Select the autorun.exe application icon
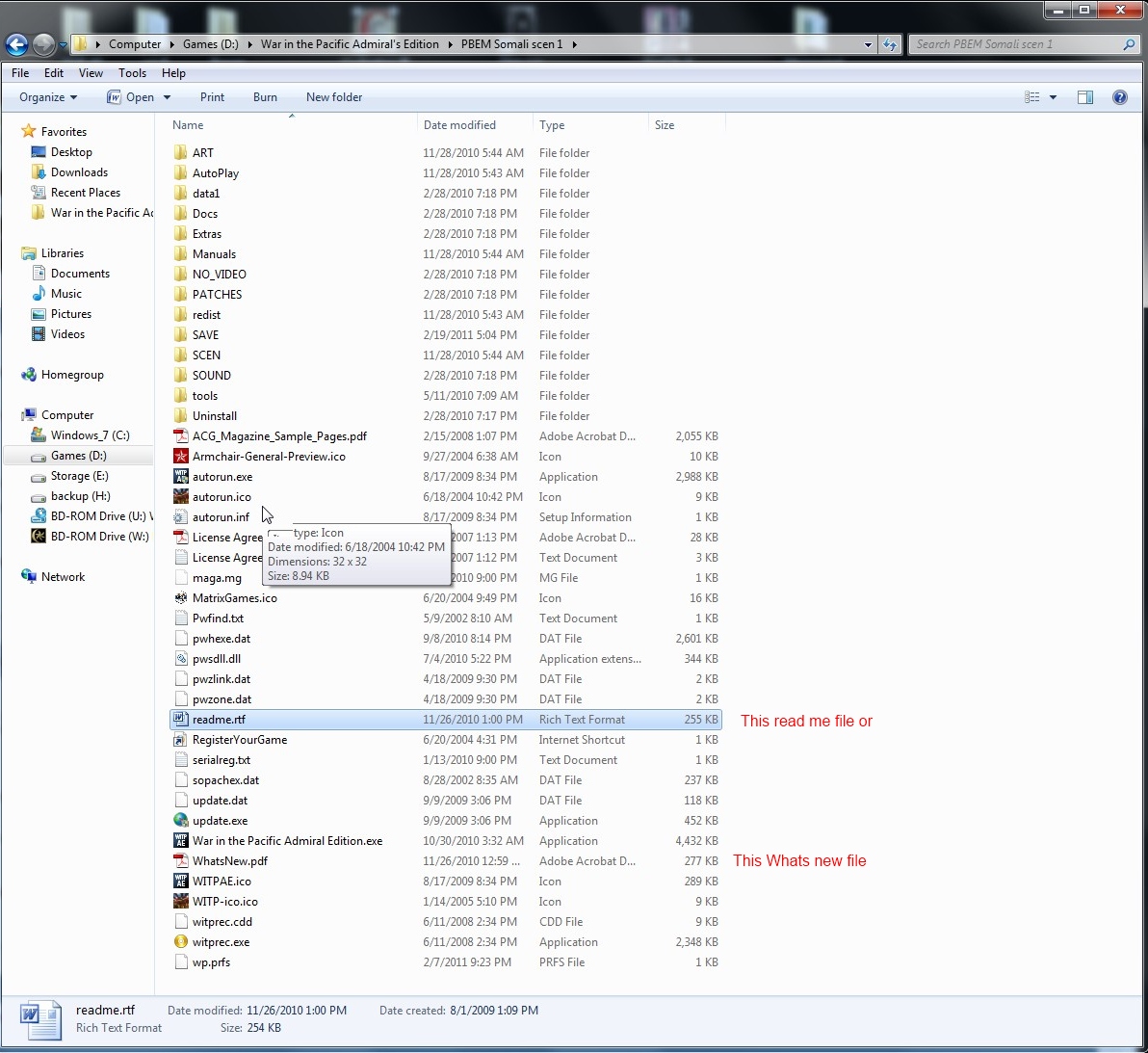 181,476
